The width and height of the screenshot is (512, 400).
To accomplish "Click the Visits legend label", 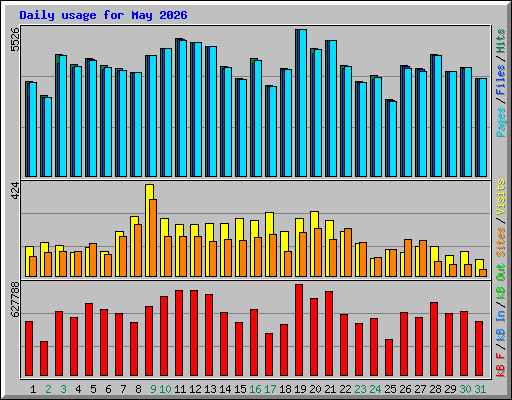I will 500,197.
